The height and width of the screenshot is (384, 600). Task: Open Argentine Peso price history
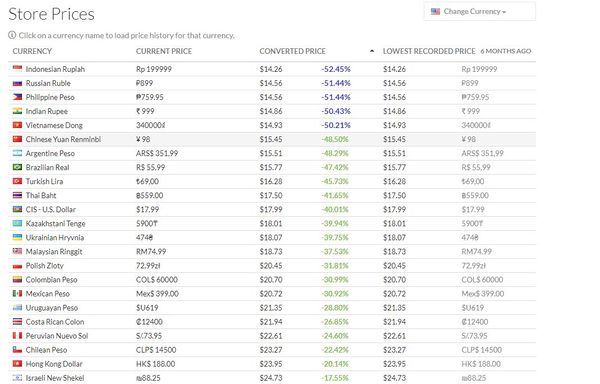point(50,153)
